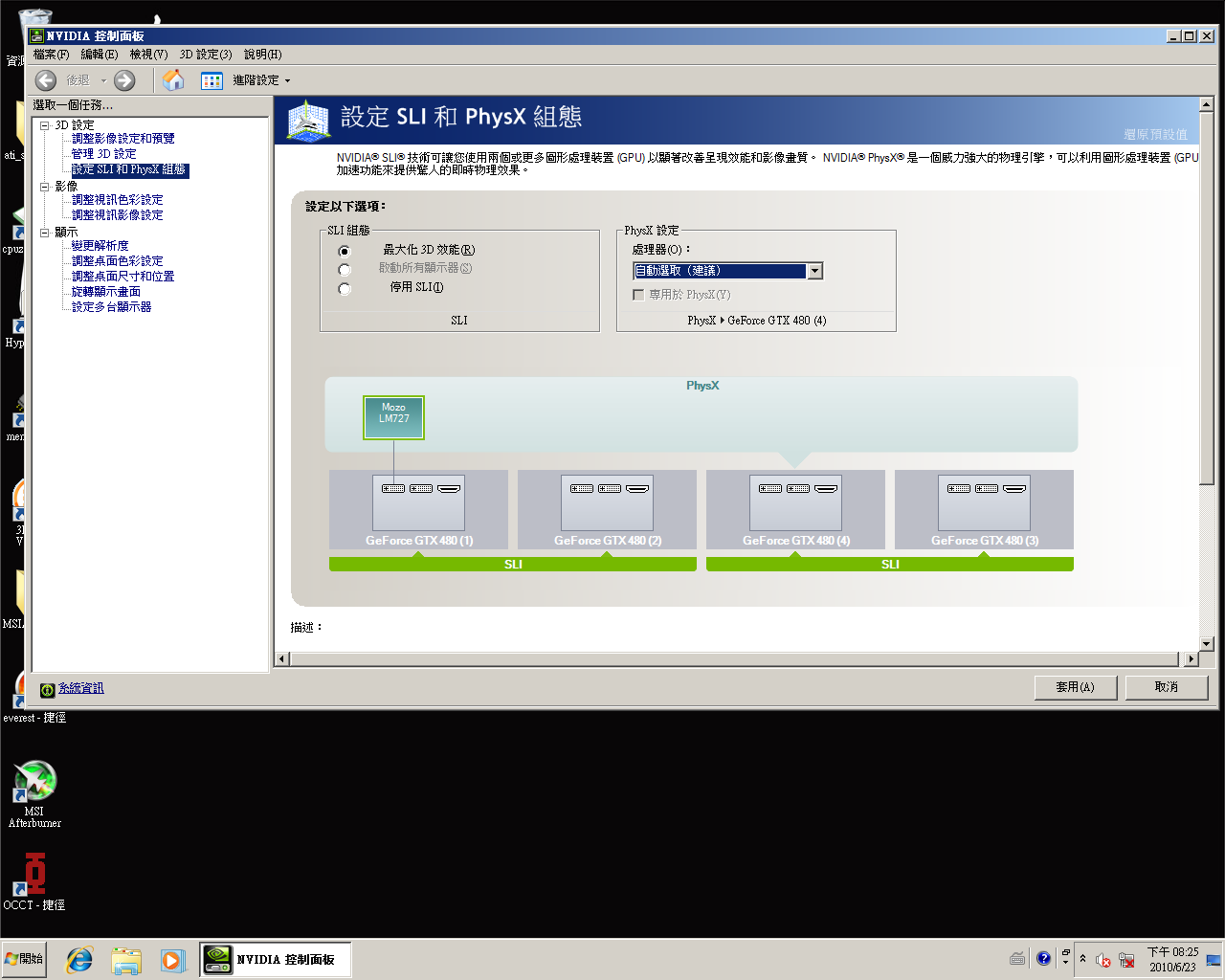Select 調整視訊影像設定 in the tree
This screenshot has width=1225, height=980.
coord(118,215)
